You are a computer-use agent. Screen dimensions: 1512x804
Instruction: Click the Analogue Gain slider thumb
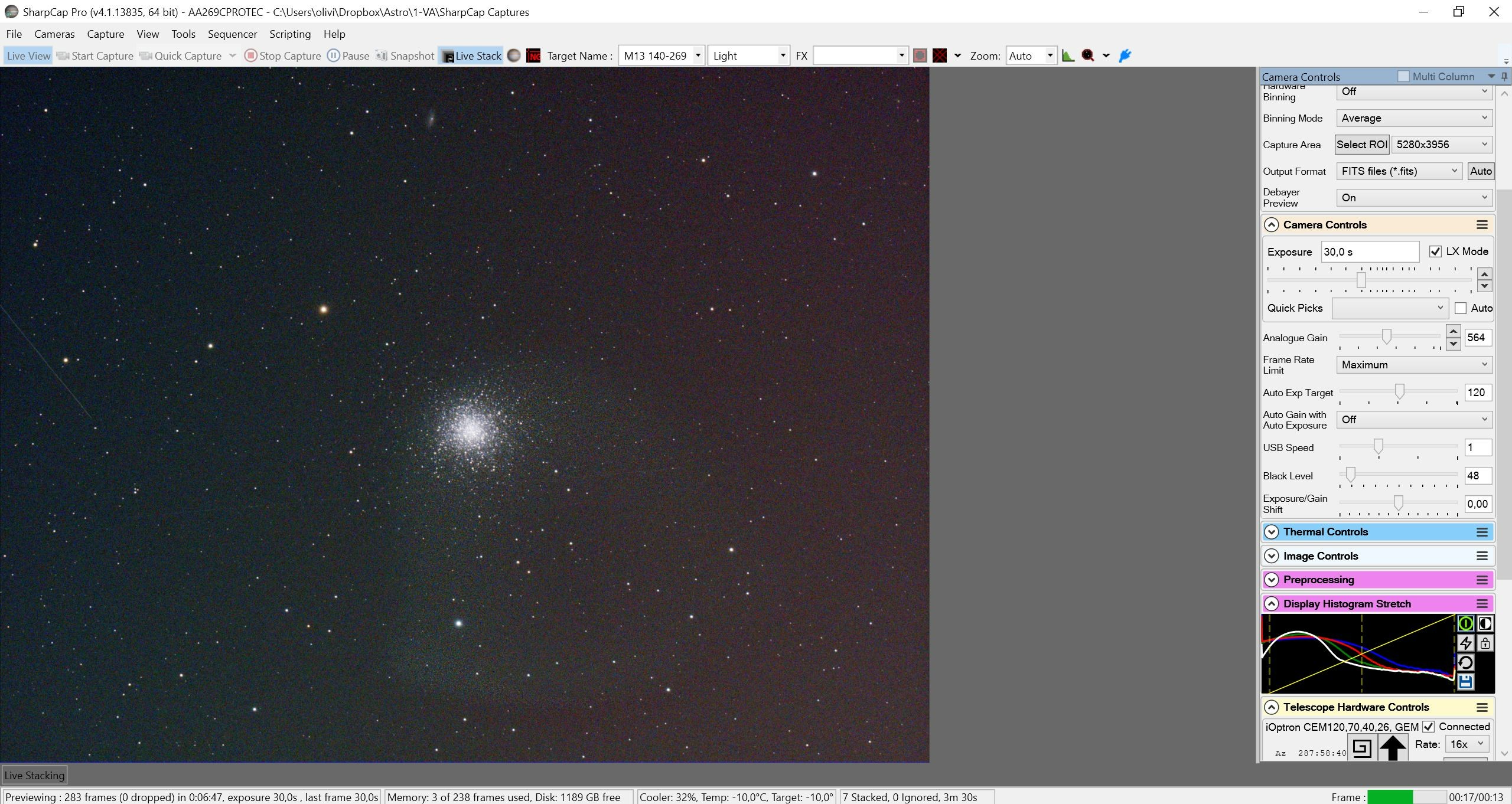click(1386, 336)
